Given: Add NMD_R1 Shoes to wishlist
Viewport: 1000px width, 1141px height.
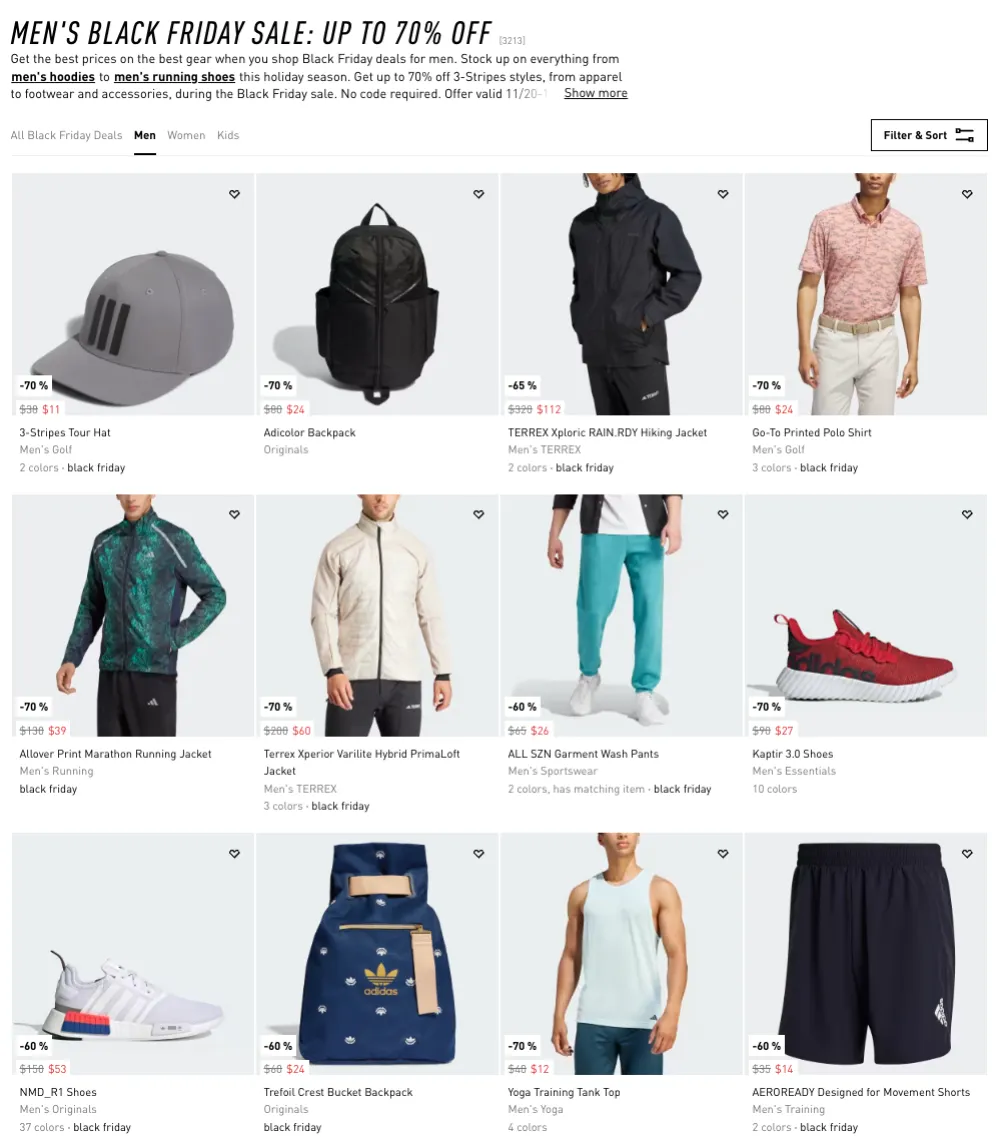Looking at the screenshot, I should click(234, 854).
